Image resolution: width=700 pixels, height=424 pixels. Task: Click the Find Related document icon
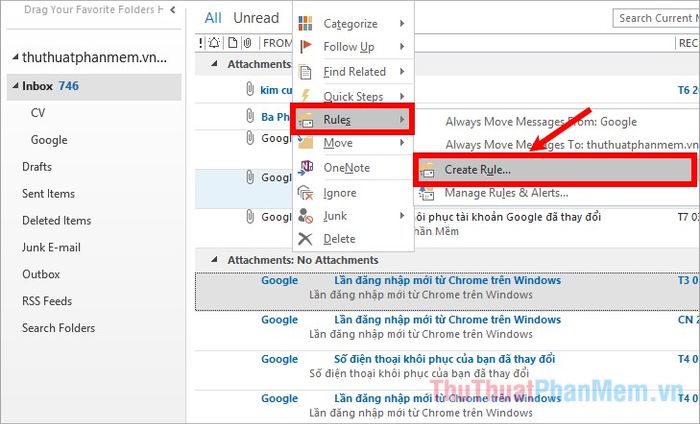[305, 72]
